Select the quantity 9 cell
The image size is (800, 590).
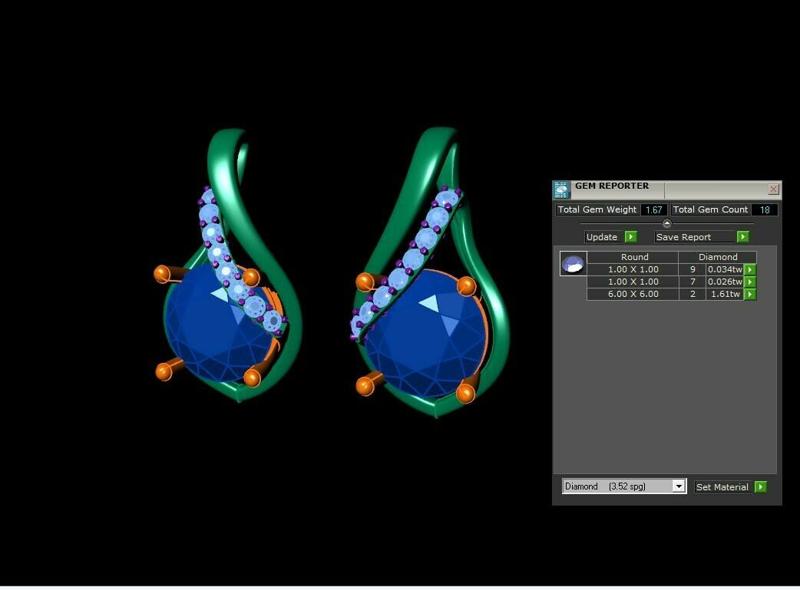click(692, 269)
